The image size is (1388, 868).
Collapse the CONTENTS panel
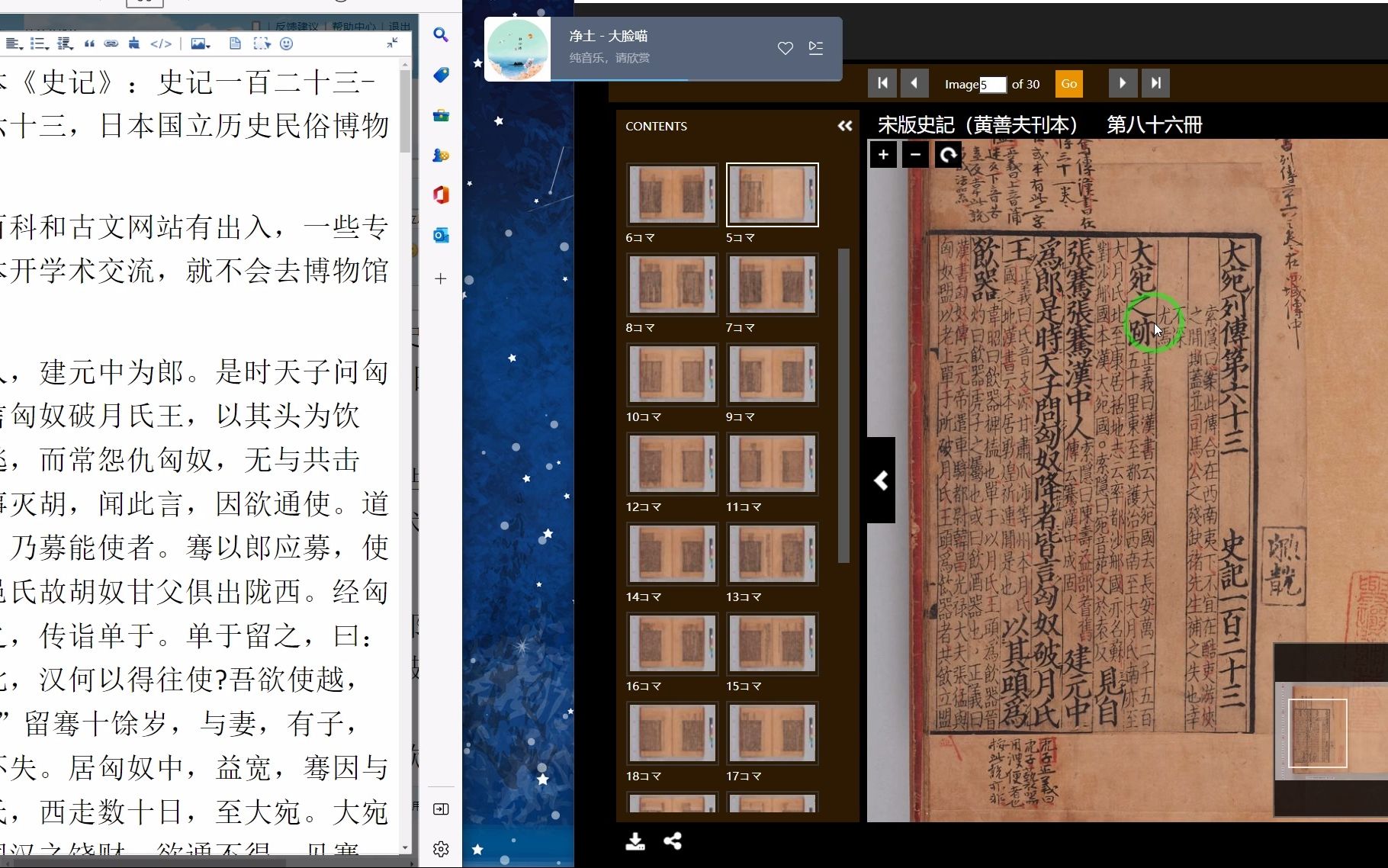844,125
